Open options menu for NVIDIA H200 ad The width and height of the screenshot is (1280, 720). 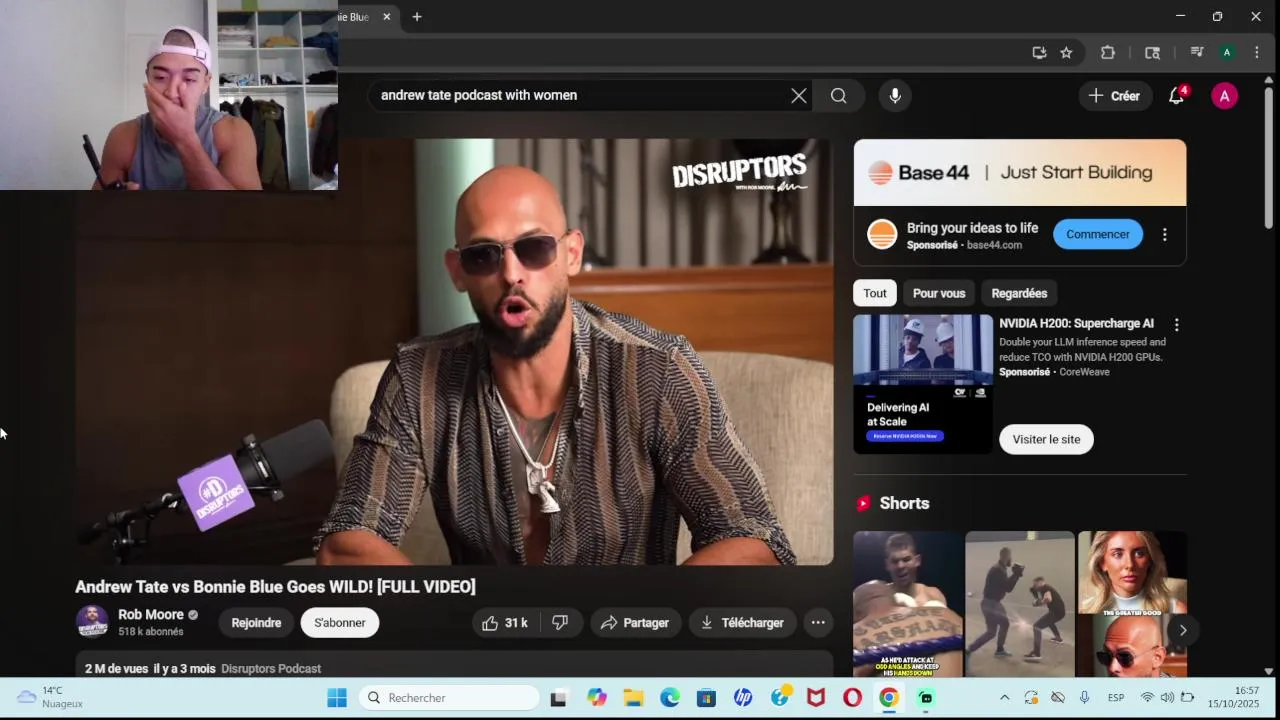[1177, 325]
